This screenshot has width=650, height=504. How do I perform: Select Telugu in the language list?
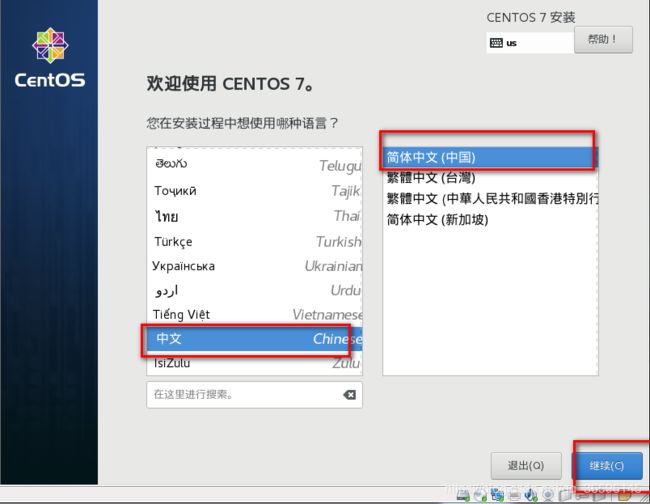pos(254,165)
